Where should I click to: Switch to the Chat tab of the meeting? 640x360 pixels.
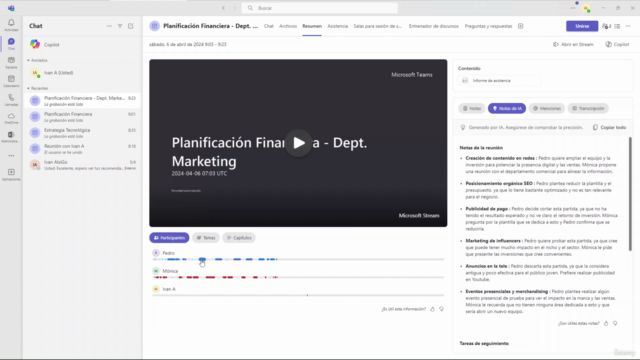coord(269,26)
